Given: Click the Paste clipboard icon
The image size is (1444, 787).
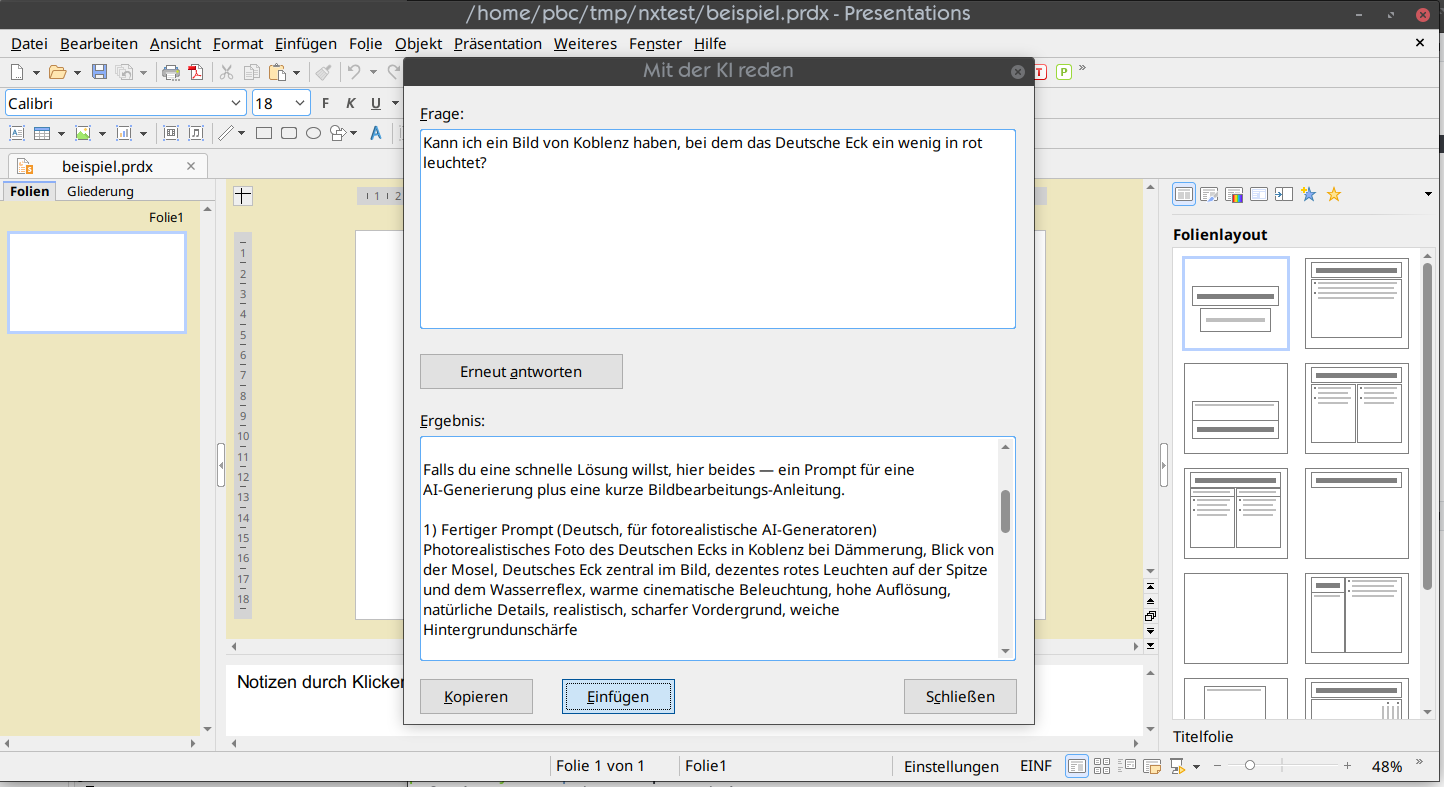Looking at the screenshot, I should tap(277, 72).
